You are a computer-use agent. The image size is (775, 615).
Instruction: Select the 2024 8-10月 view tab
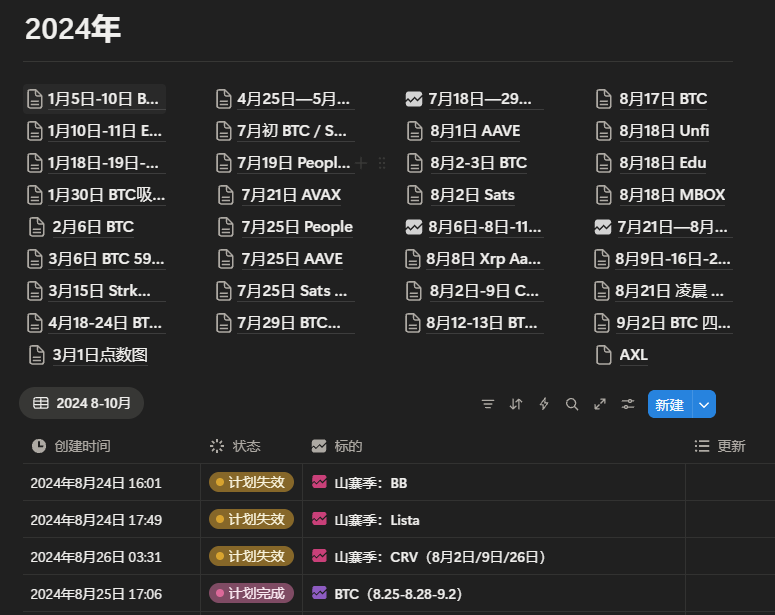click(x=82, y=403)
